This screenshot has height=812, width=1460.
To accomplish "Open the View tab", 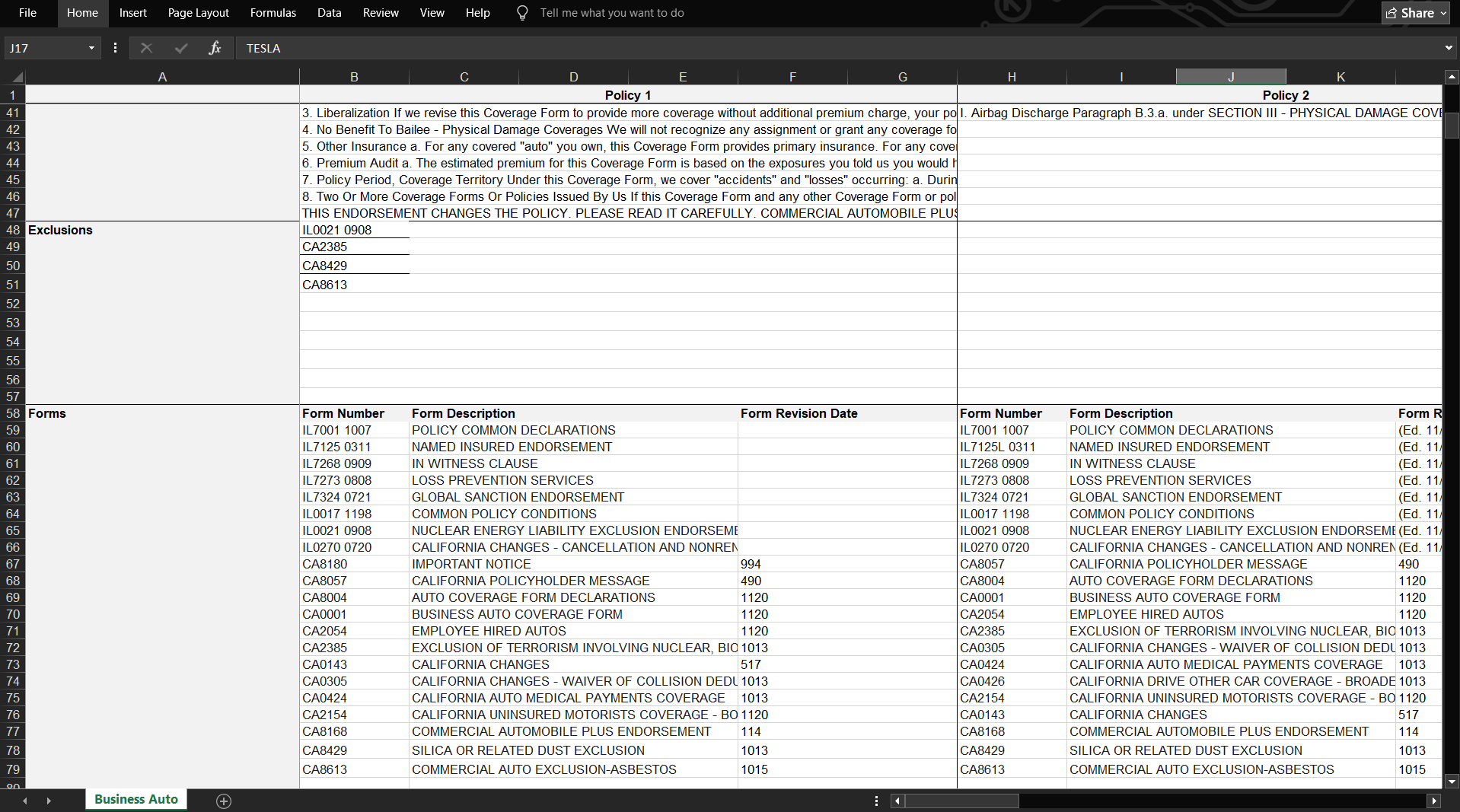I will pos(432,13).
